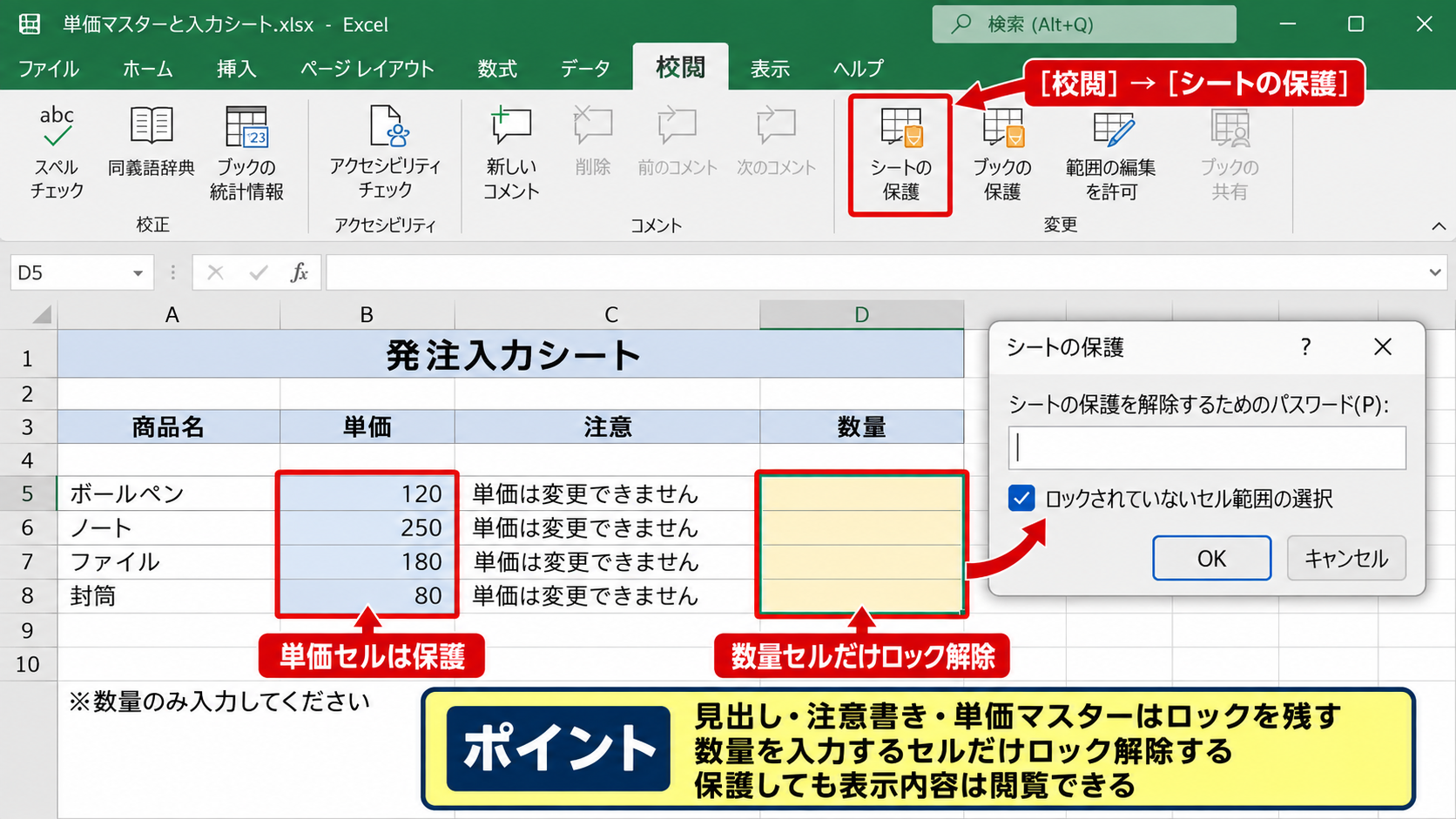
Task: Switch to the データ tab
Action: click(x=585, y=69)
